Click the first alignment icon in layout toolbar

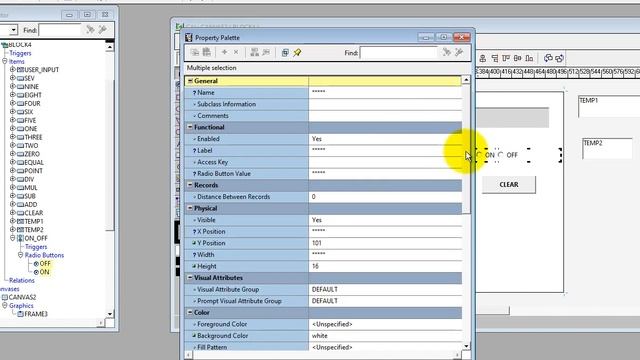click(x=482, y=58)
